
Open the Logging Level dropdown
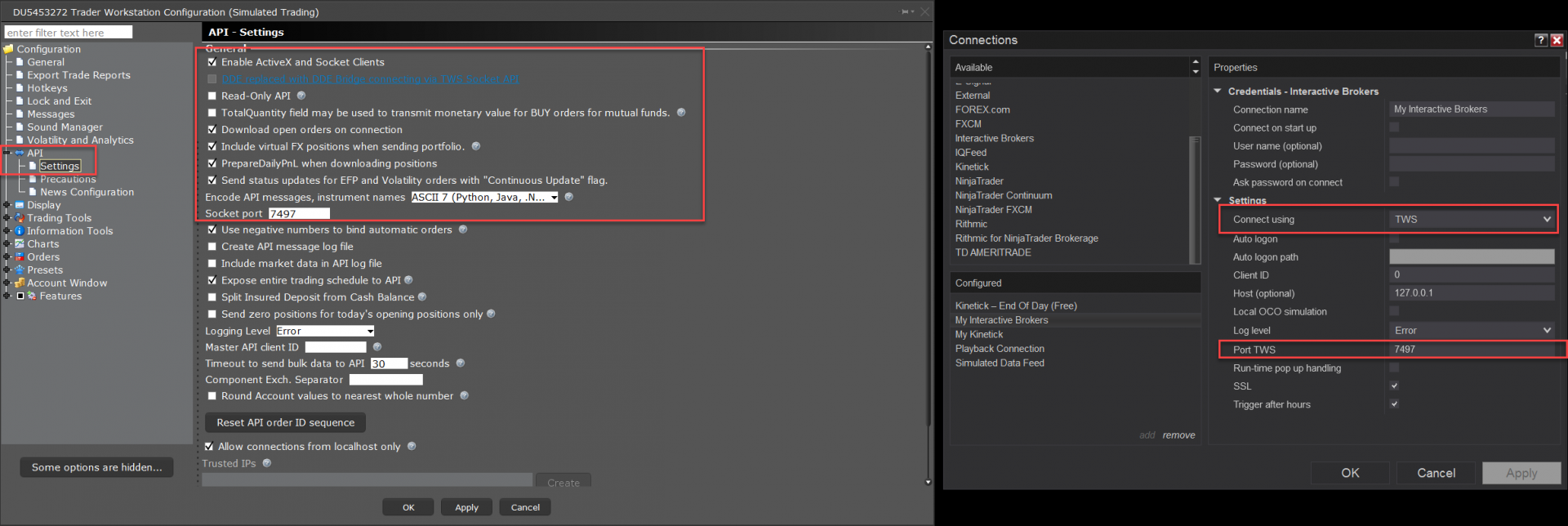point(325,331)
